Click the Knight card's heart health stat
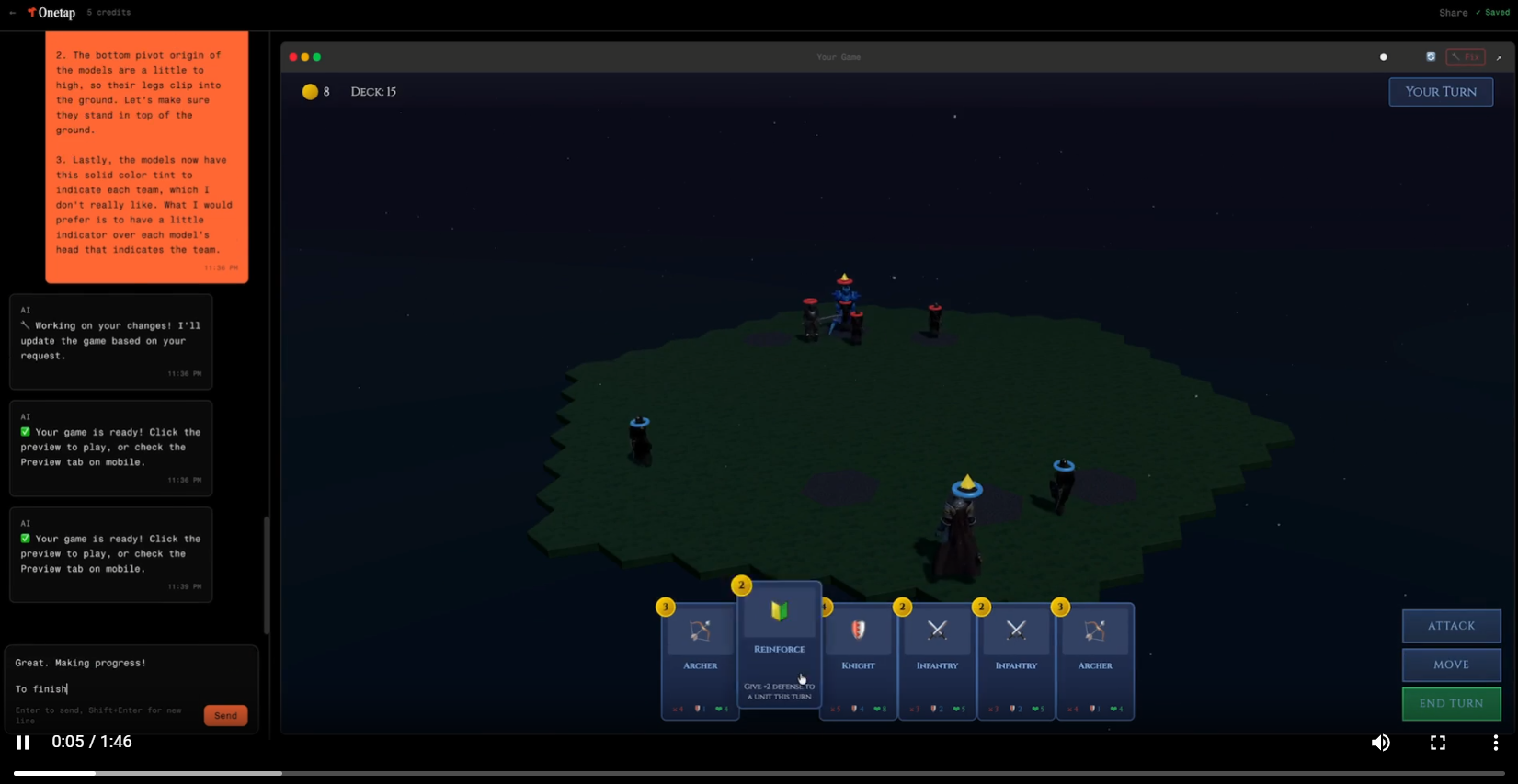The image size is (1518, 784). (x=880, y=709)
